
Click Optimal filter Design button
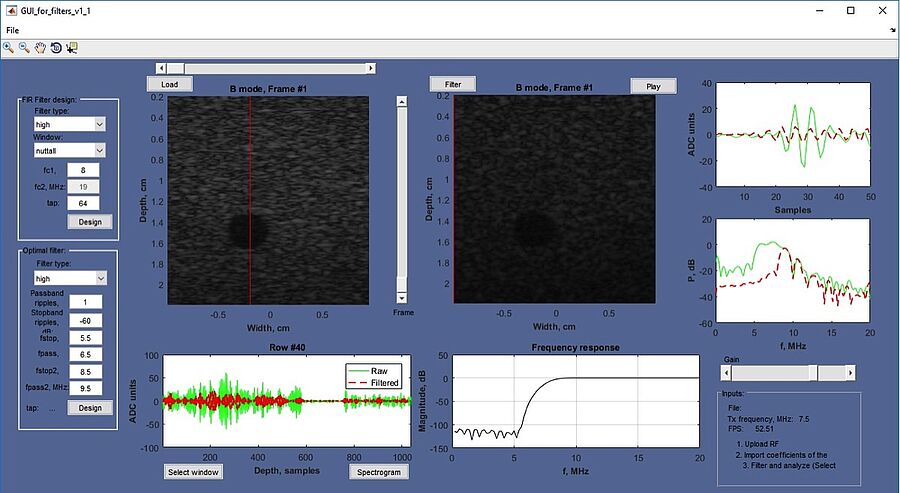[x=89, y=408]
